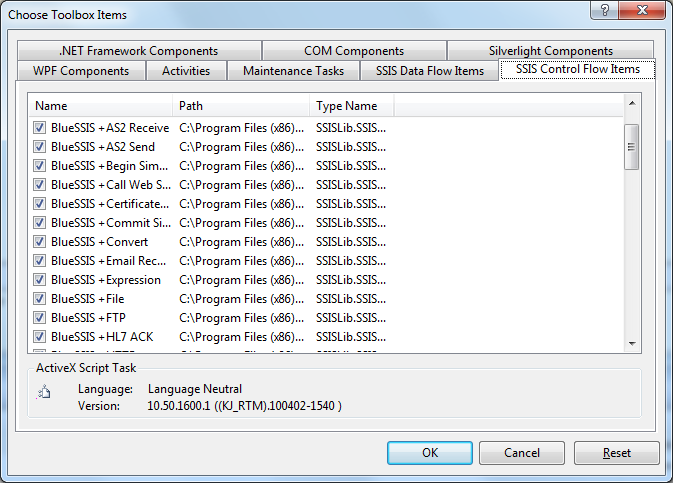The height and width of the screenshot is (483, 673).
Task: Click the version value 10.50.1600.1
Action: (244, 406)
